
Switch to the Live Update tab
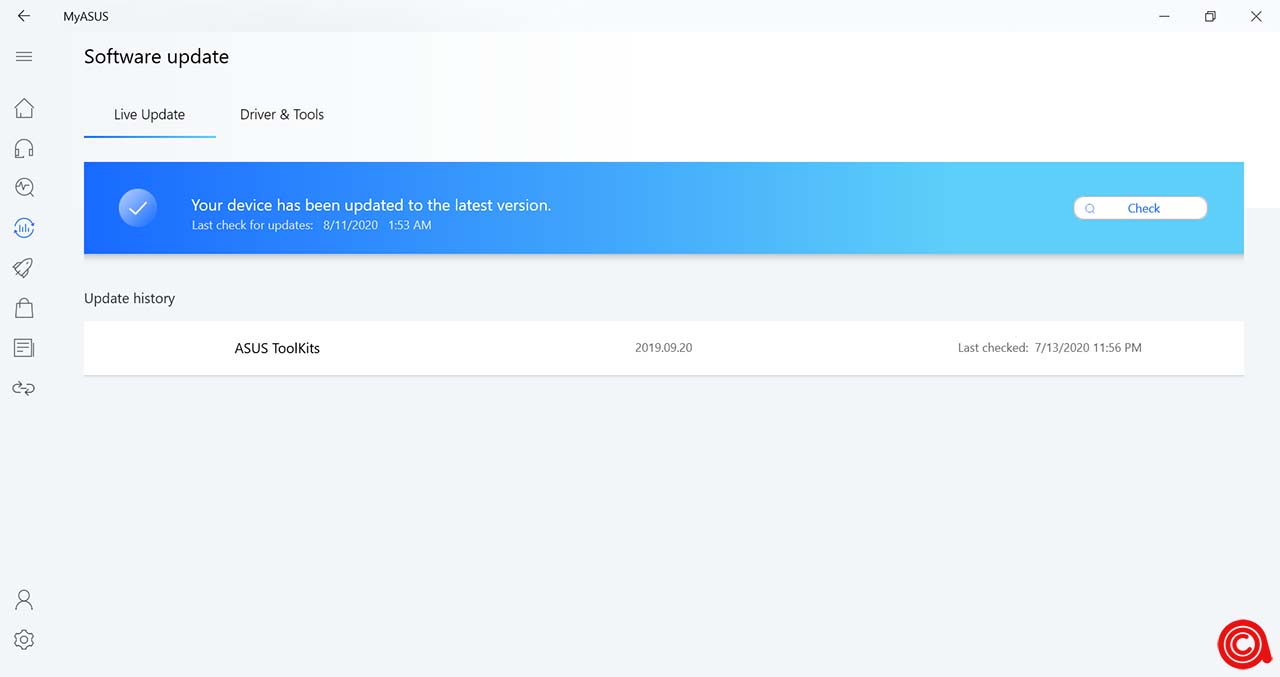pos(149,115)
